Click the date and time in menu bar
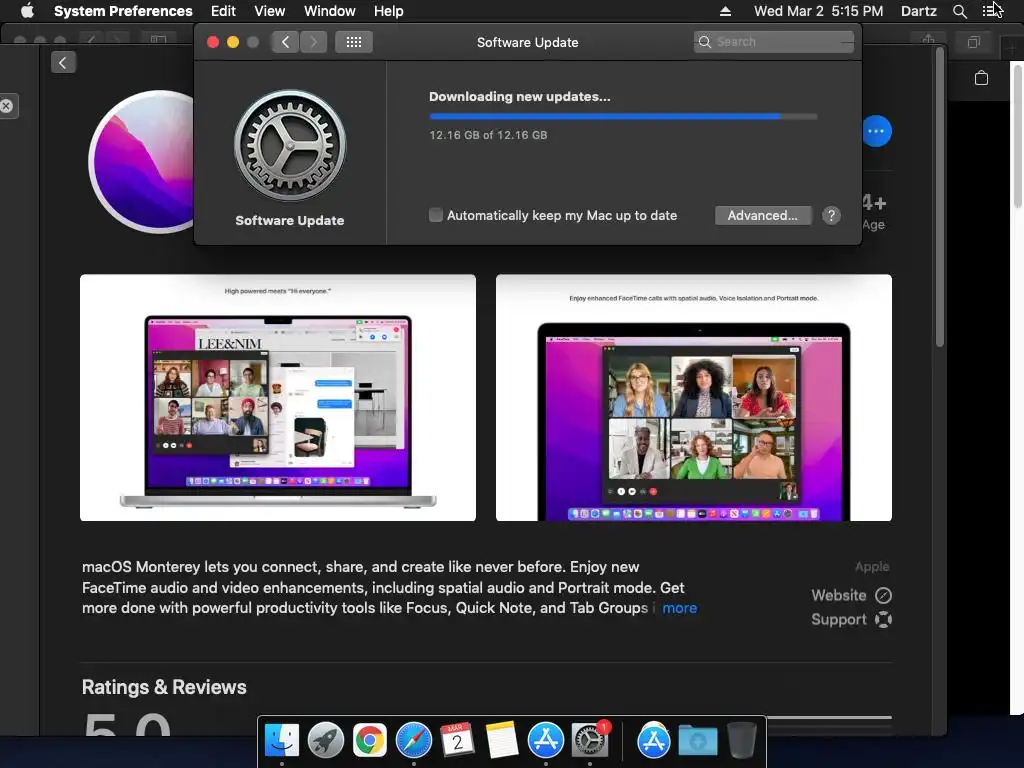 [x=818, y=11]
